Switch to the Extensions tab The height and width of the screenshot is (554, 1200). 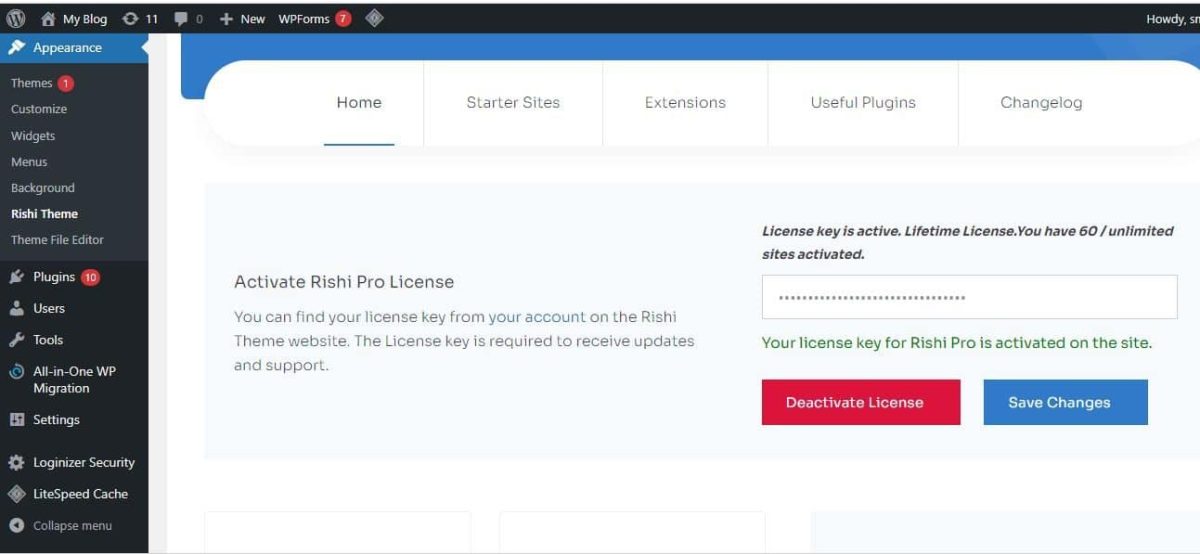[x=685, y=102]
